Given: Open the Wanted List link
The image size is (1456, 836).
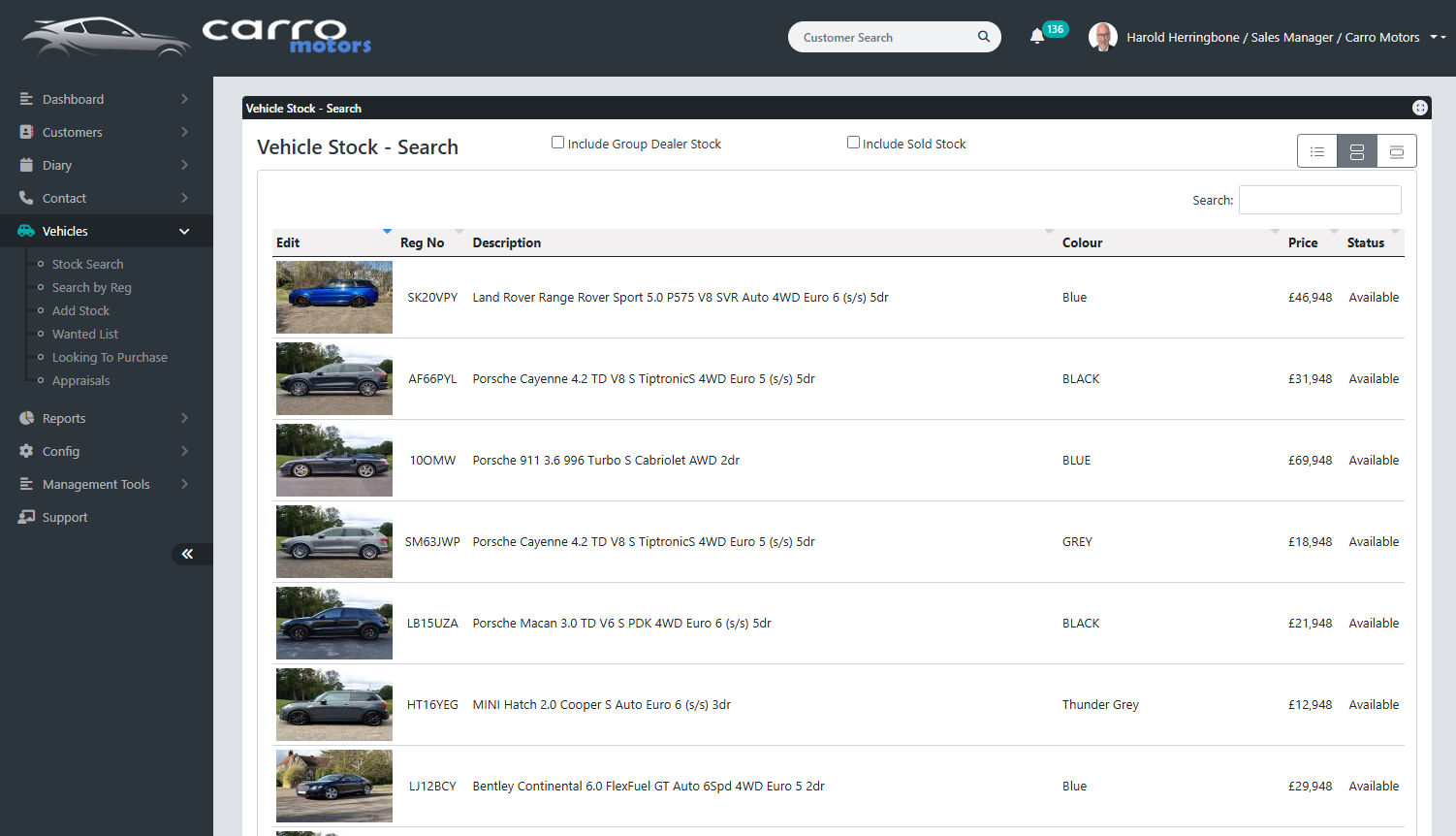Looking at the screenshot, I should [84, 334].
